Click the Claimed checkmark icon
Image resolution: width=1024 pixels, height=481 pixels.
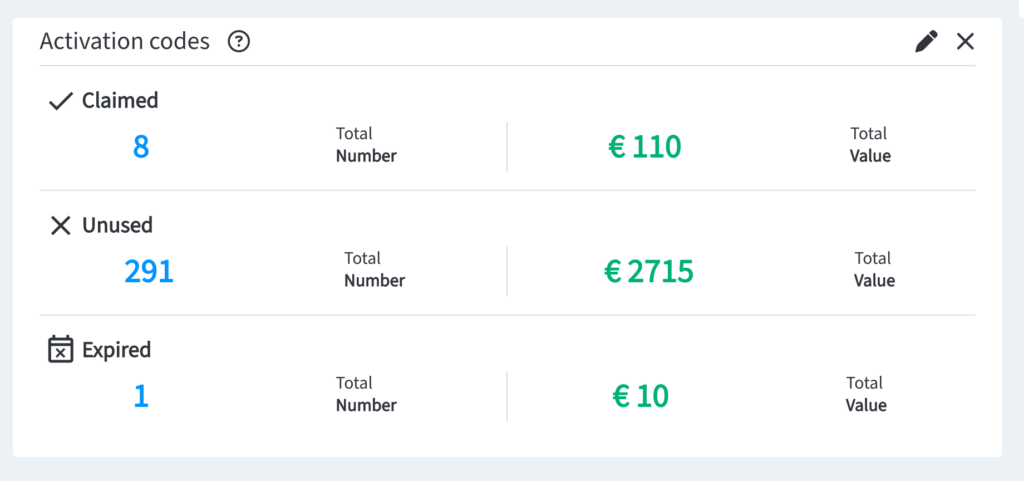coord(61,101)
